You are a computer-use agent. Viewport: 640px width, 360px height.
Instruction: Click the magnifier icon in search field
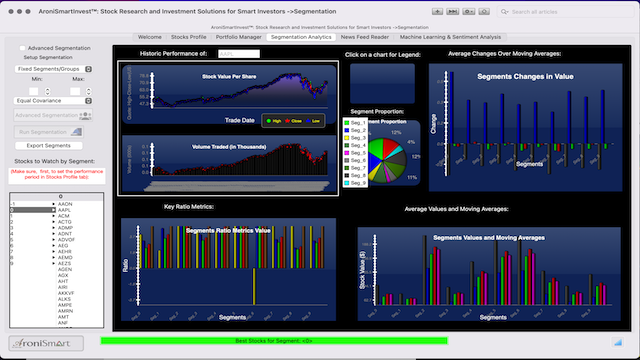(x=504, y=12)
